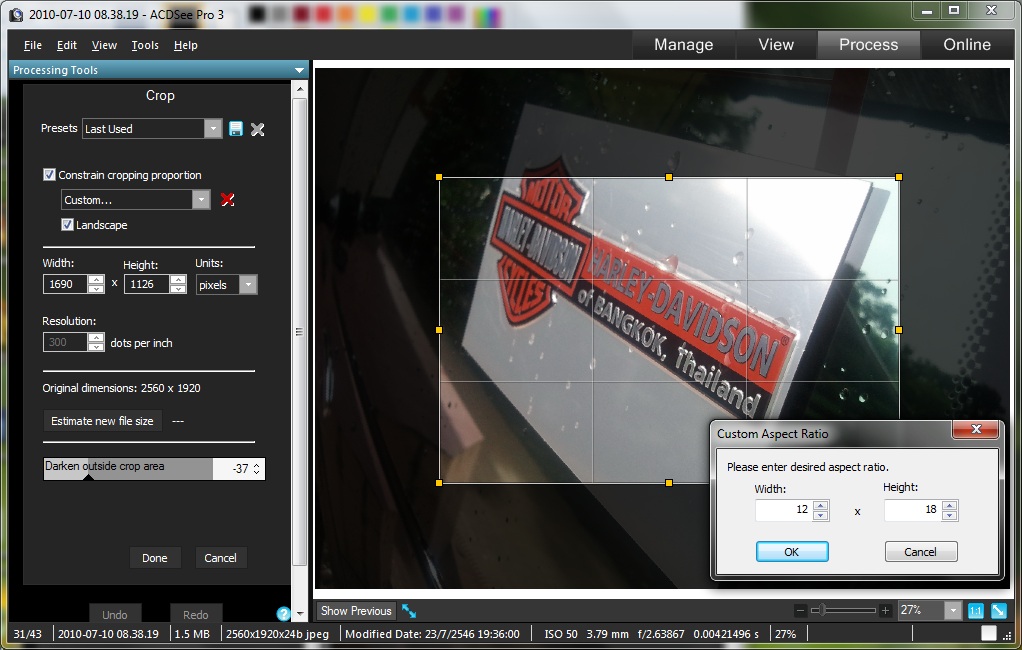Show image at actual size 1:1
Screen dimensions: 1022x650
tap(976, 611)
